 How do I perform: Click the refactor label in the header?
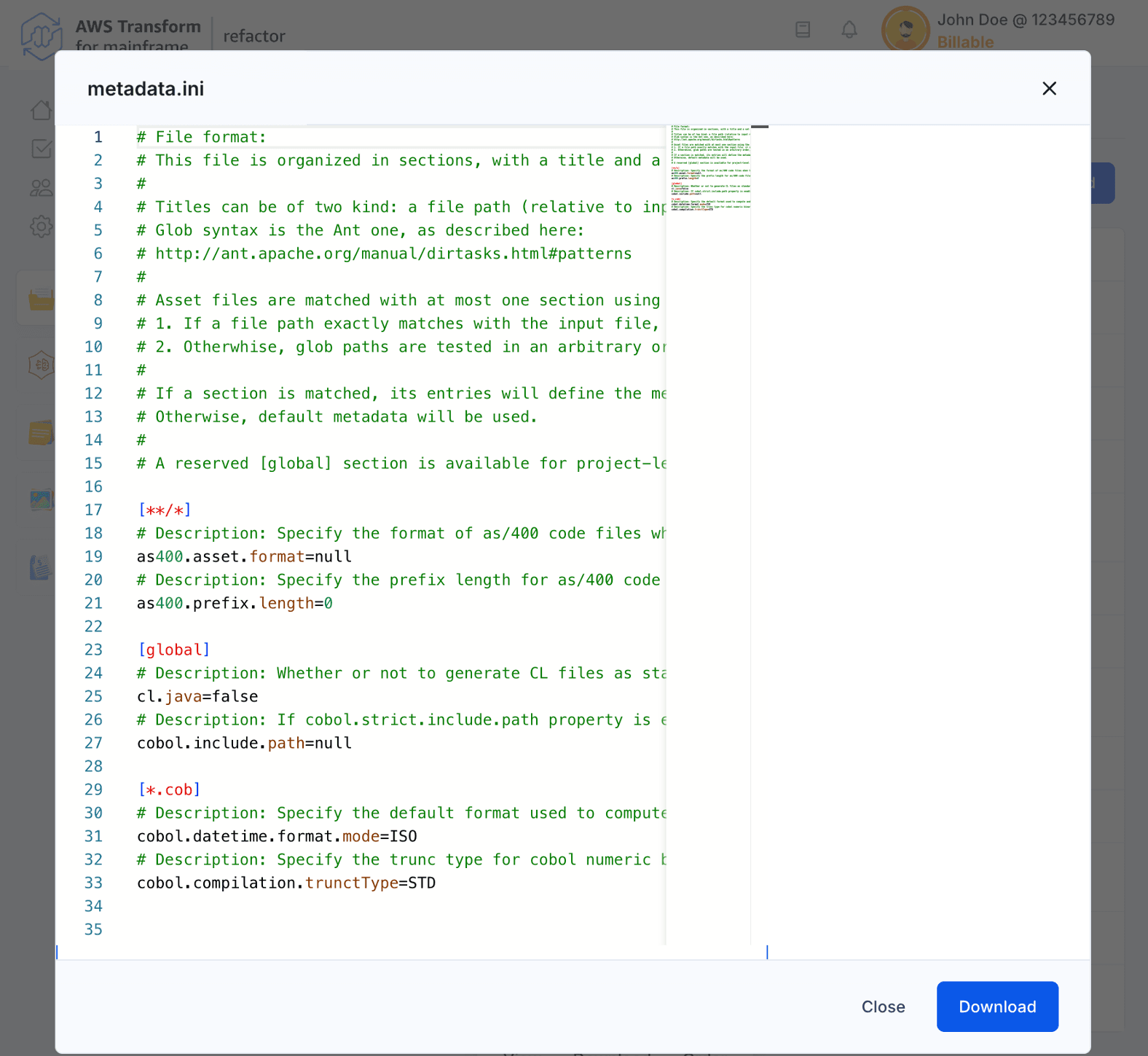(x=253, y=36)
